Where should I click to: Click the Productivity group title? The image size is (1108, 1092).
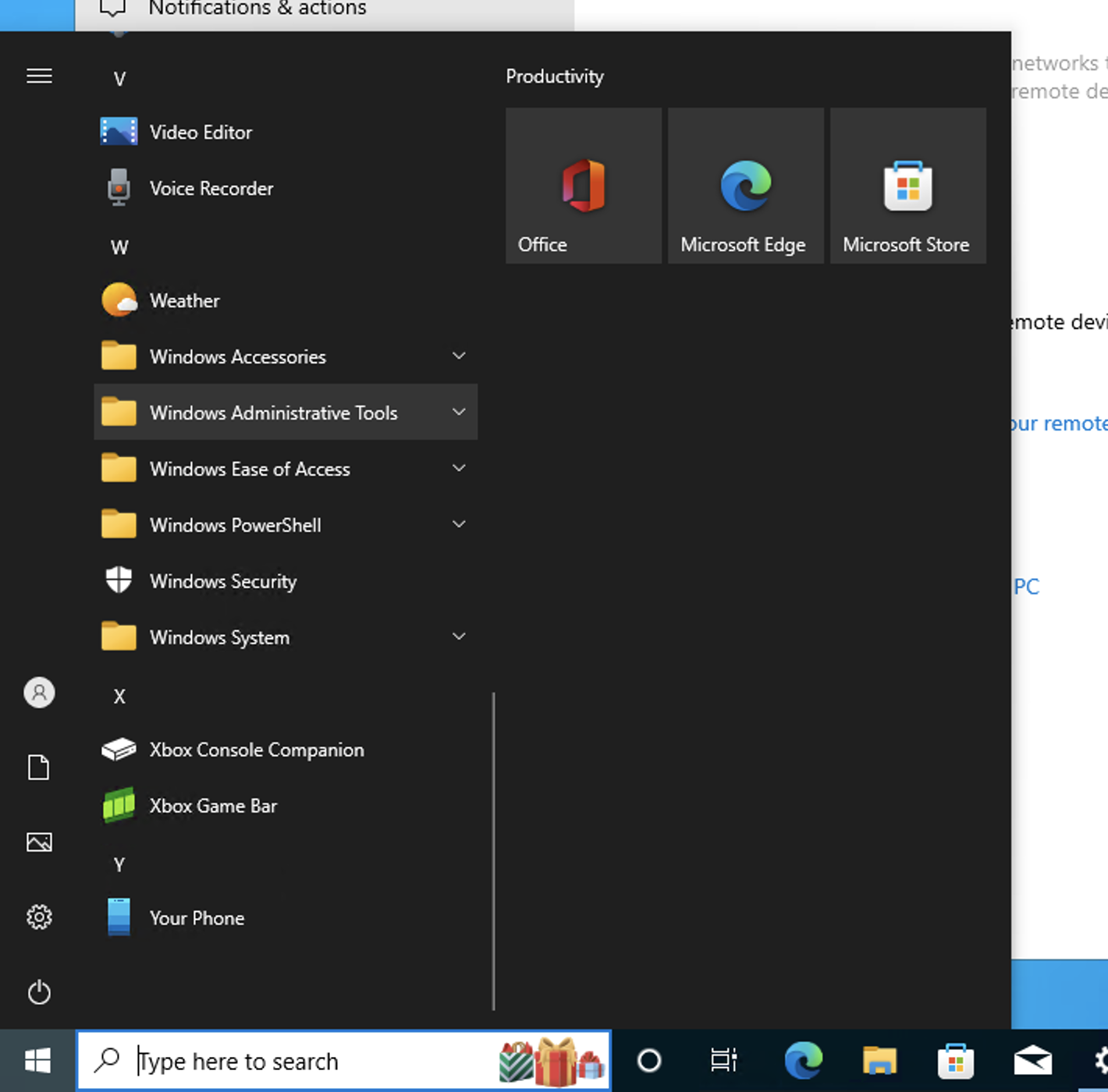pos(555,76)
